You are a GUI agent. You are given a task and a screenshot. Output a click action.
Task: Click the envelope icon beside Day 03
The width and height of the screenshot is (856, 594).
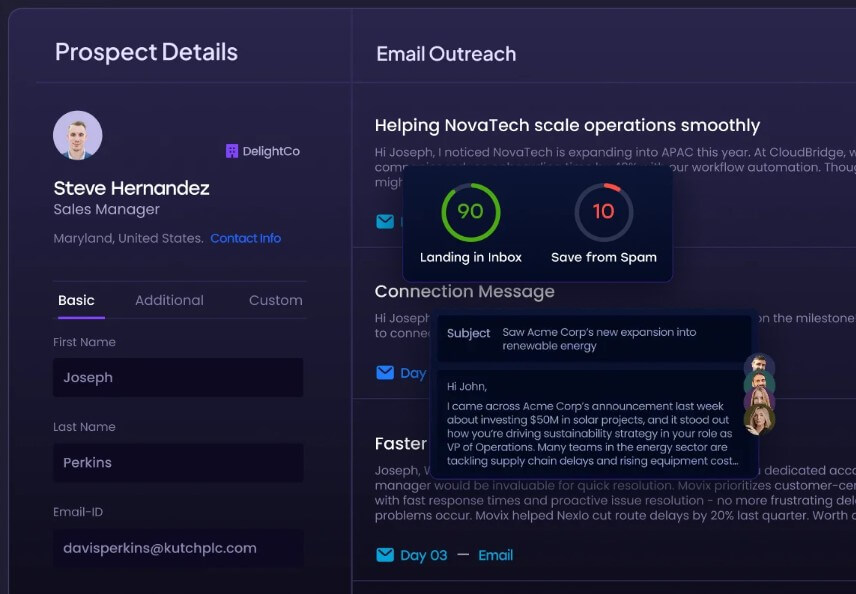(x=385, y=555)
